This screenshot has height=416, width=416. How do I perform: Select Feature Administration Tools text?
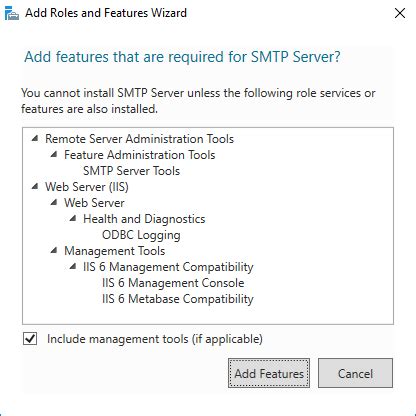[140, 155]
